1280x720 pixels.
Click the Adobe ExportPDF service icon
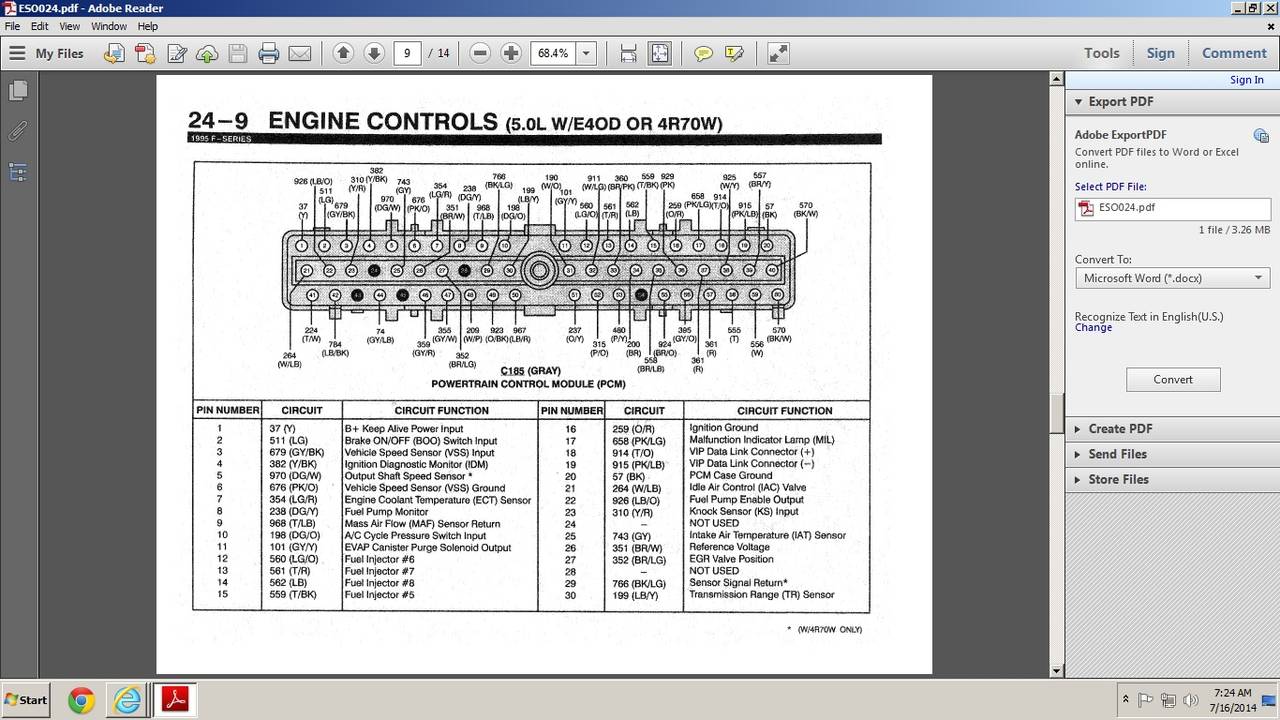1261,135
